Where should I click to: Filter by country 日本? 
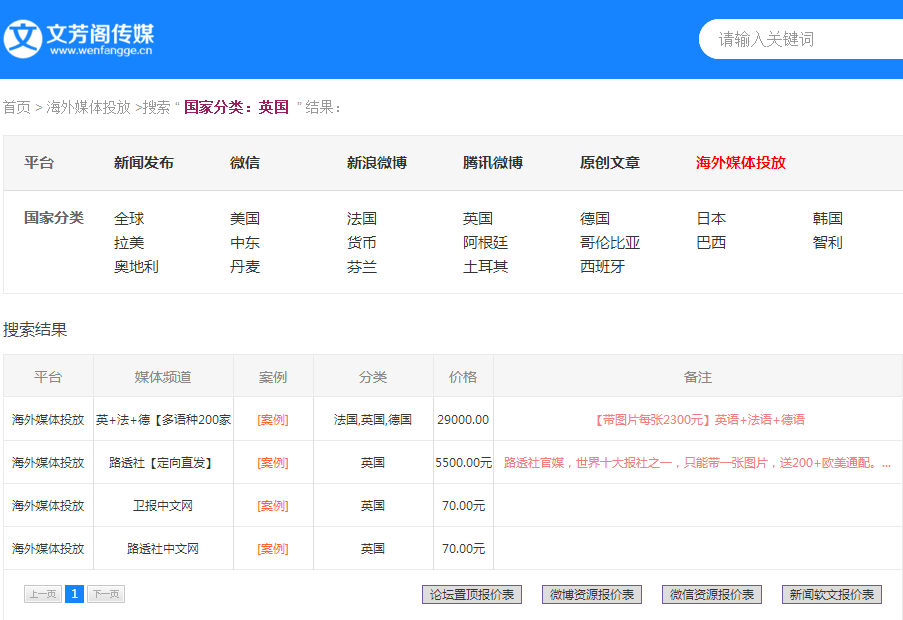coord(711,218)
